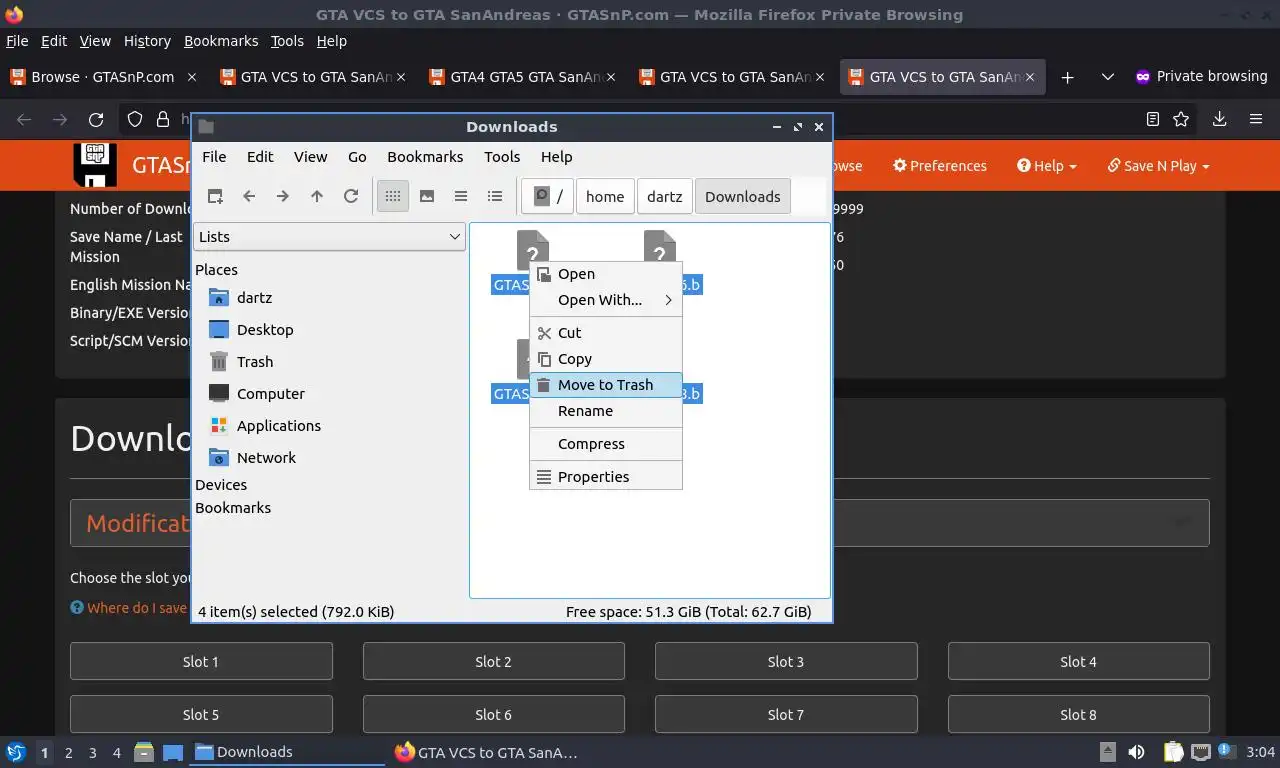Choose 'Cut' from the context menu
The image size is (1280, 768).
pyautogui.click(x=606, y=333)
